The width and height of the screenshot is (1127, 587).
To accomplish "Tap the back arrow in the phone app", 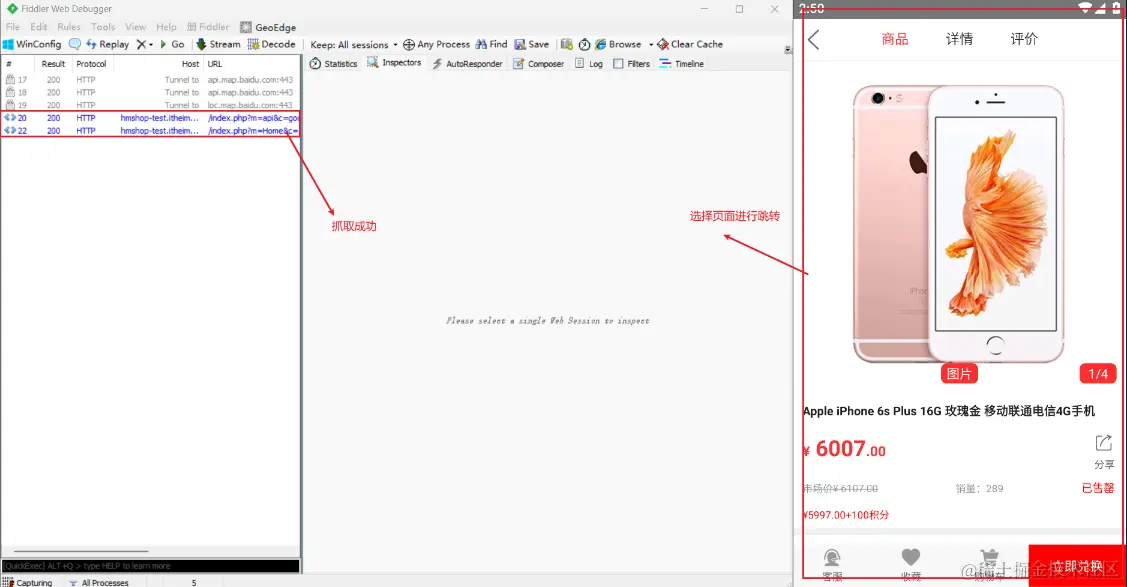I will pos(814,40).
